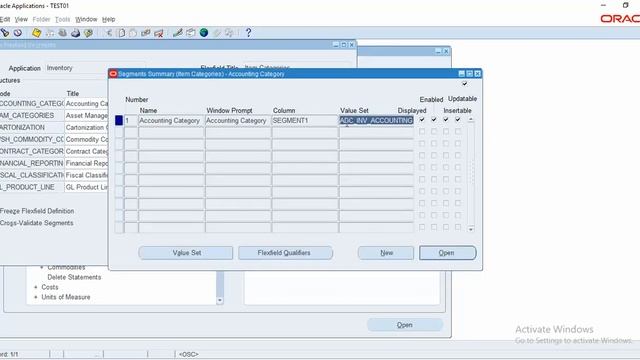The height and width of the screenshot is (360, 640).
Task: Toggle Displayed checkbox for Accounting Category segment
Action: 422,120
